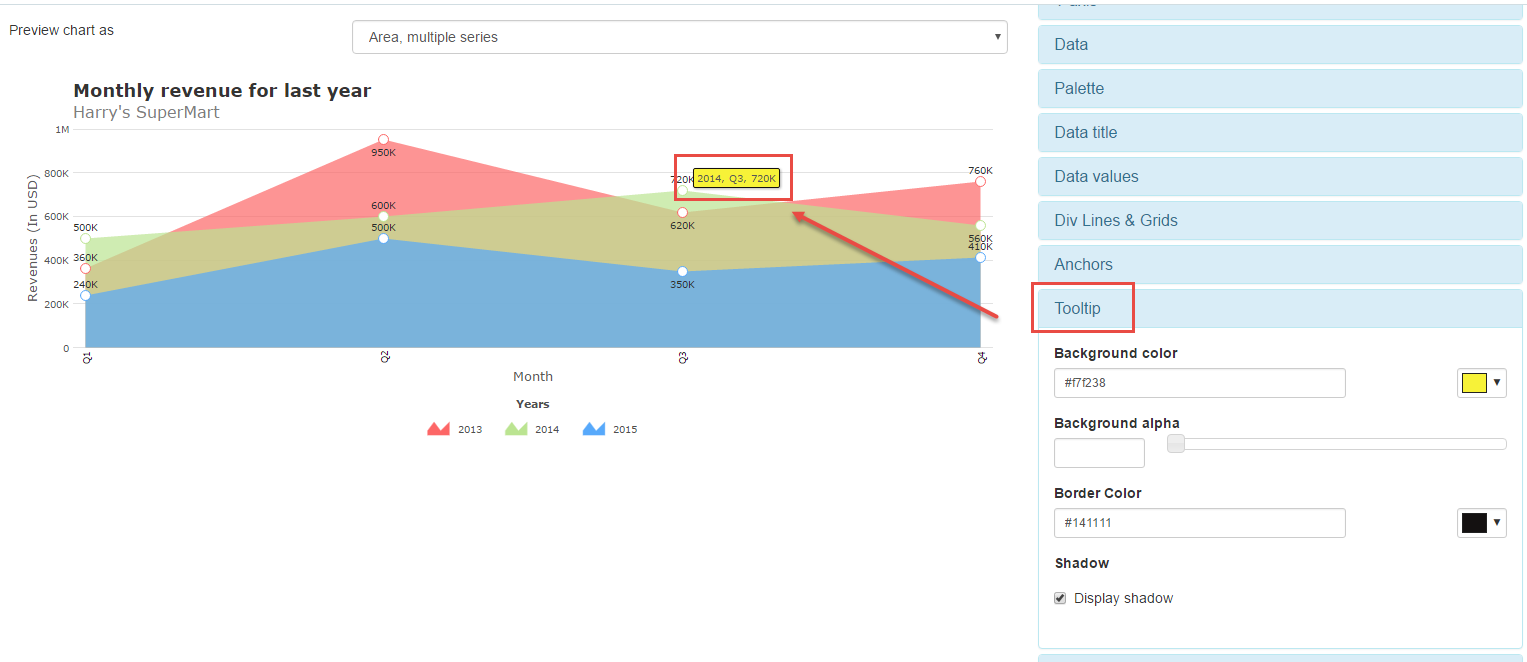Open the border color picker dropdown

click(x=1481, y=523)
